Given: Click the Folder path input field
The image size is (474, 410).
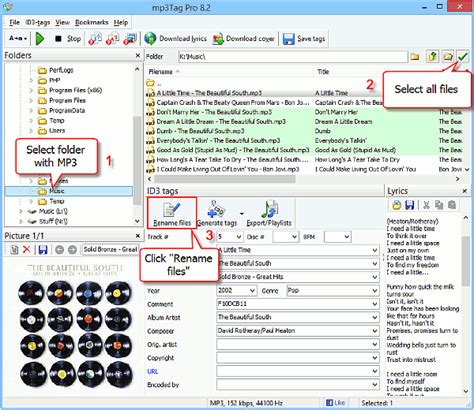Looking at the screenshot, I should coord(293,57).
